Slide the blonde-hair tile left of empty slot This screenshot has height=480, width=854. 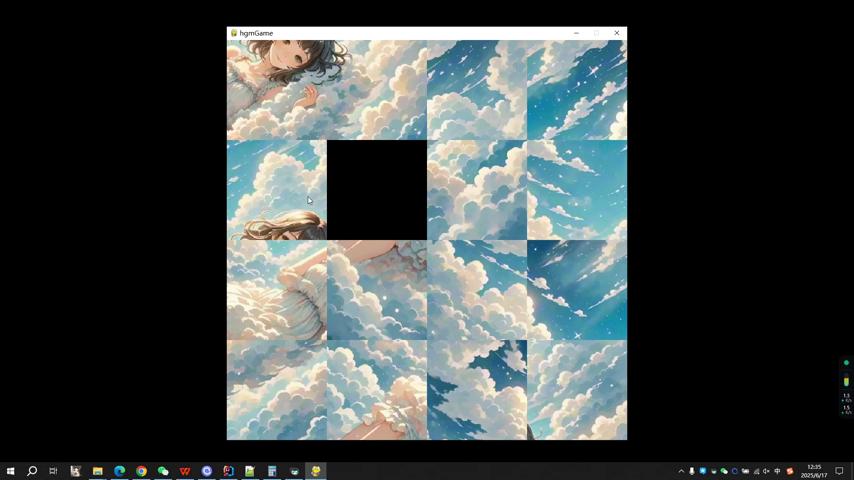click(x=277, y=190)
